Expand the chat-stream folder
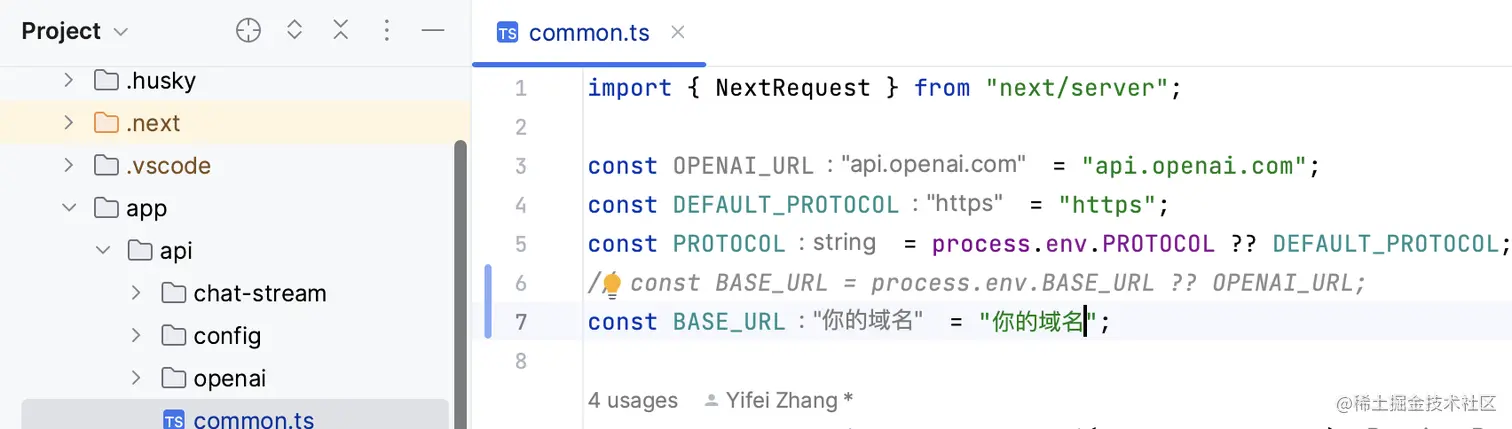The height and width of the screenshot is (429, 1512). tap(136, 293)
